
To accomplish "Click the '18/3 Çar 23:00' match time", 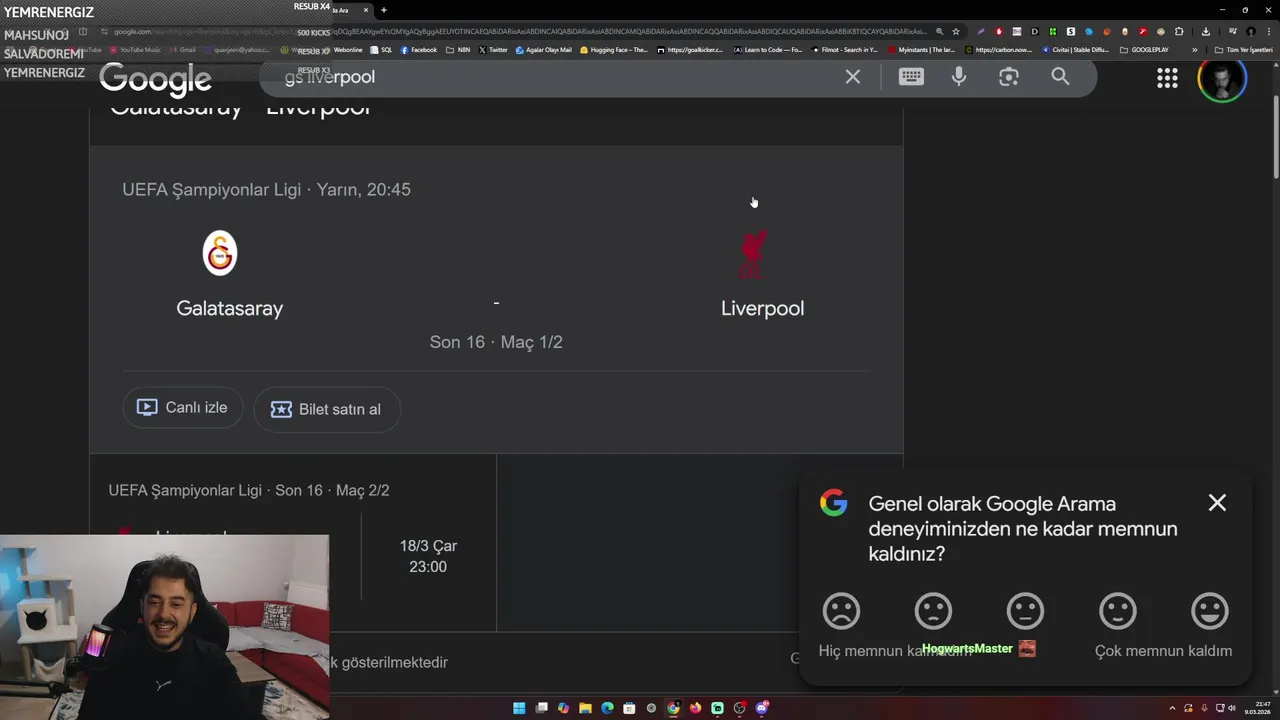I will (428, 556).
